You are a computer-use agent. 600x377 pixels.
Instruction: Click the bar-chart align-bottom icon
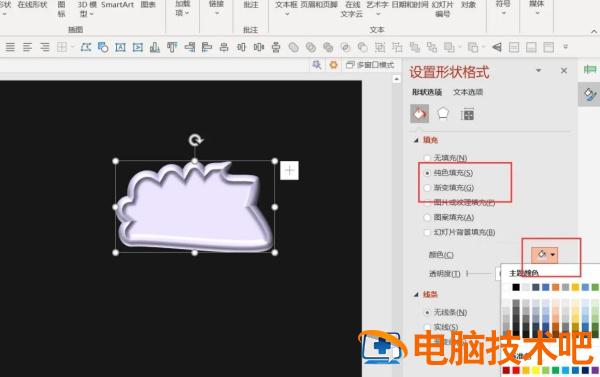pyautogui.click(x=155, y=47)
